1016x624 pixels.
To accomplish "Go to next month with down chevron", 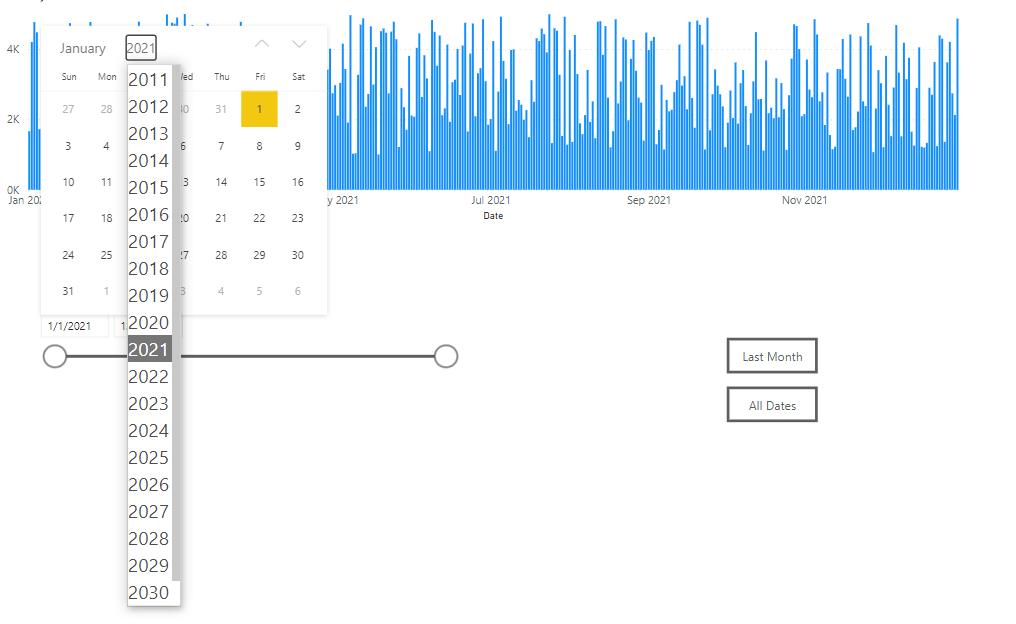I will coord(299,44).
